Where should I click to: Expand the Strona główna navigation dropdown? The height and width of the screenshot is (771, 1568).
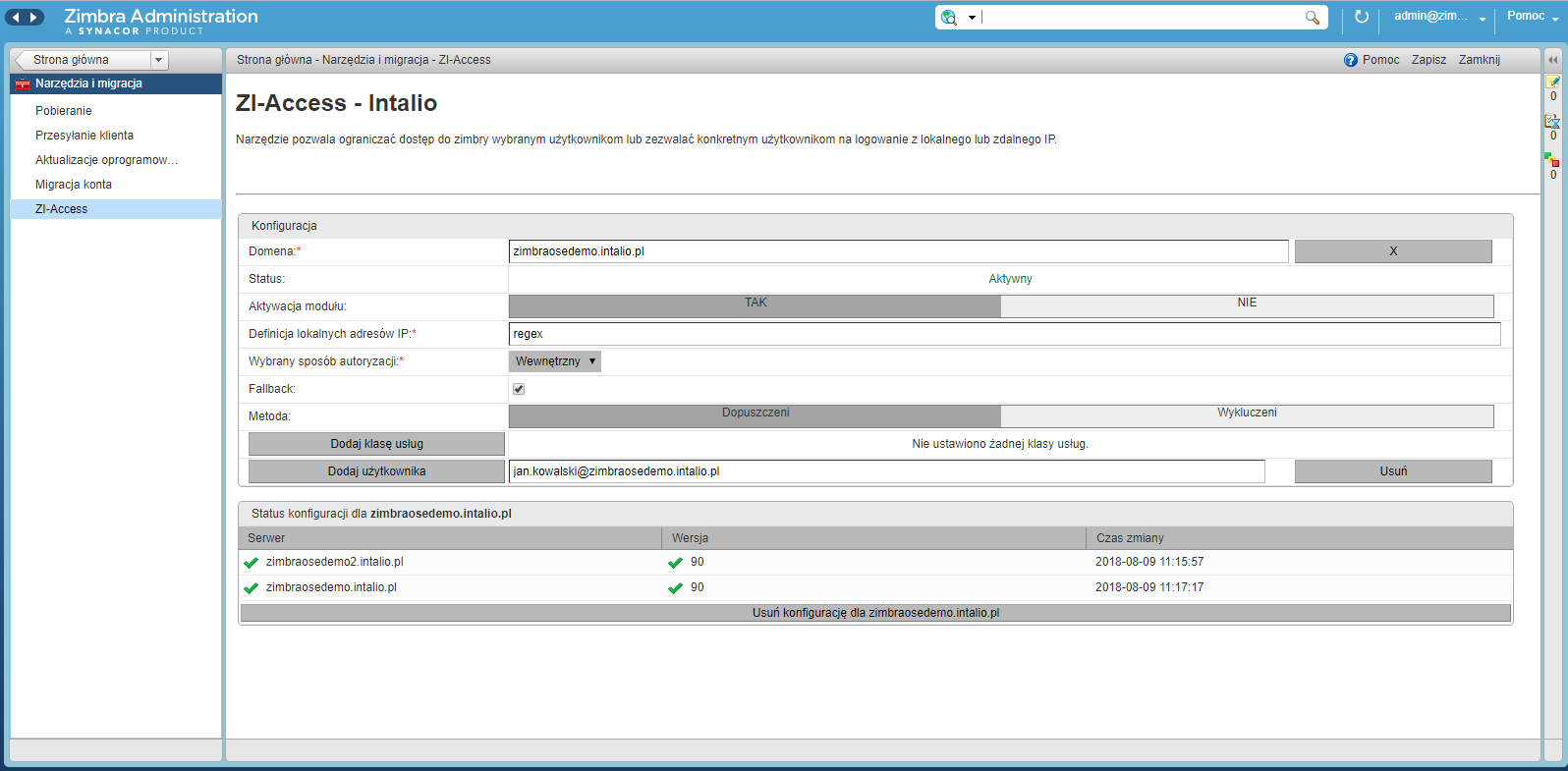(x=159, y=60)
